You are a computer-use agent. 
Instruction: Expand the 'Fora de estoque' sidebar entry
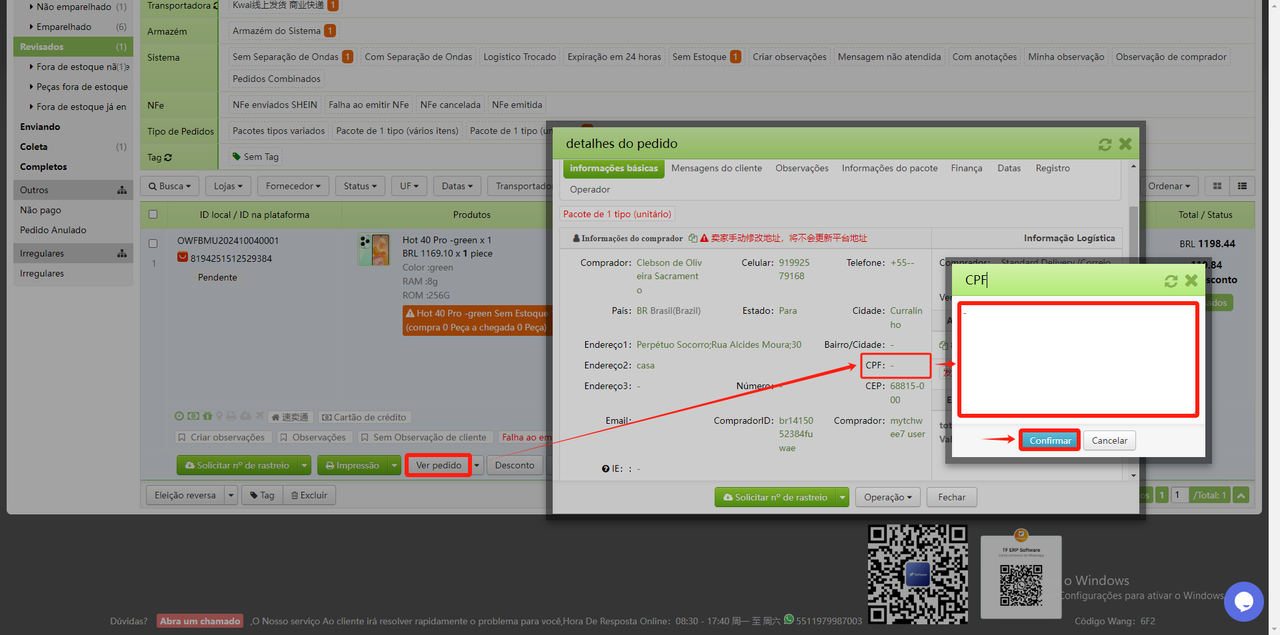67,66
